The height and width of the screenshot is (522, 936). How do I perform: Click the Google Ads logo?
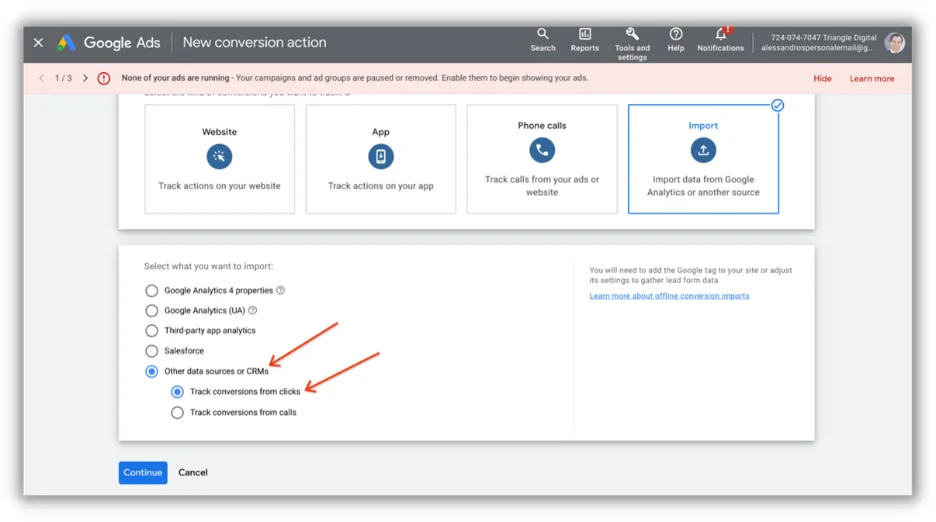pyautogui.click(x=109, y=42)
